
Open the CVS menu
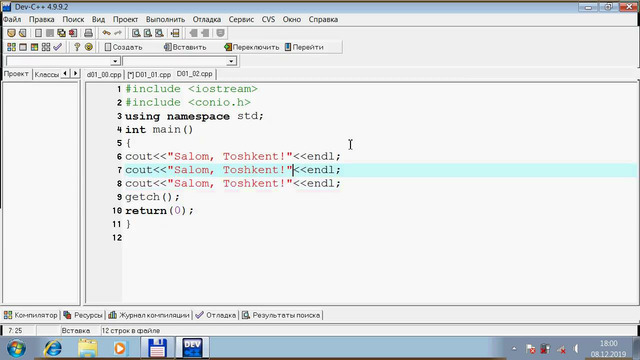[268, 19]
